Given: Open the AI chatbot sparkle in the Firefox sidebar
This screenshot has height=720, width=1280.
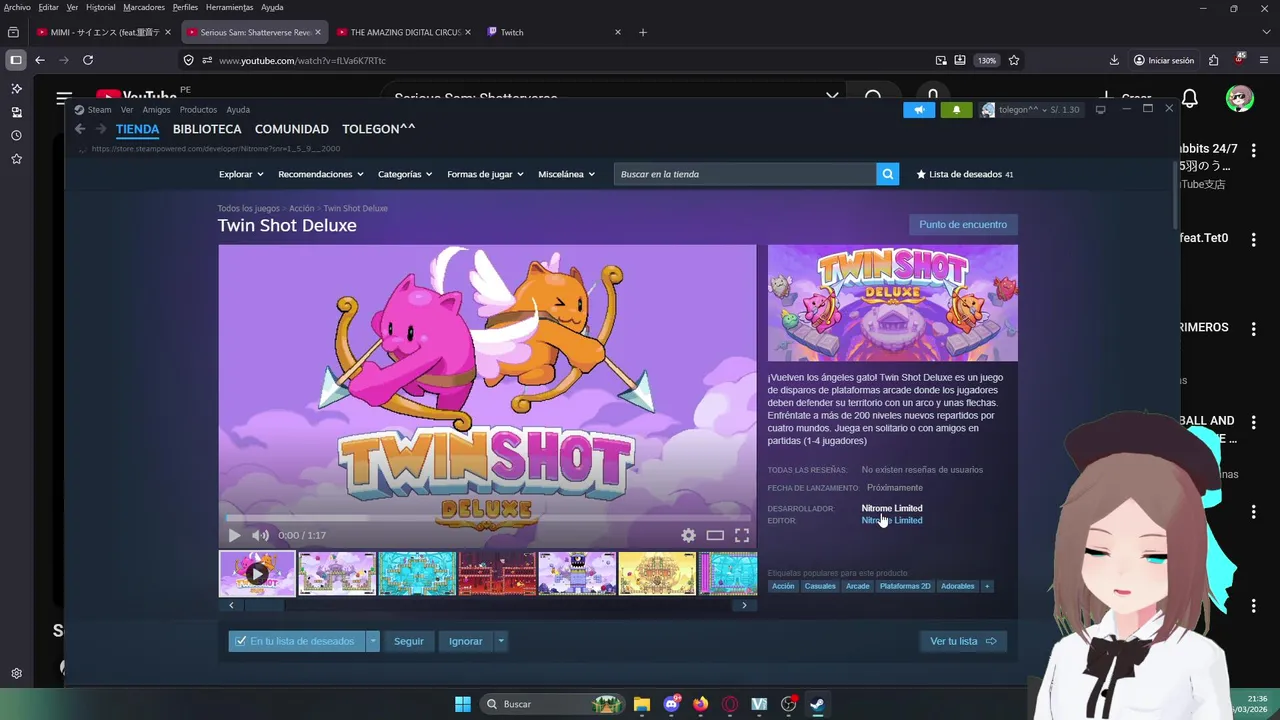Looking at the screenshot, I should coord(16,89).
